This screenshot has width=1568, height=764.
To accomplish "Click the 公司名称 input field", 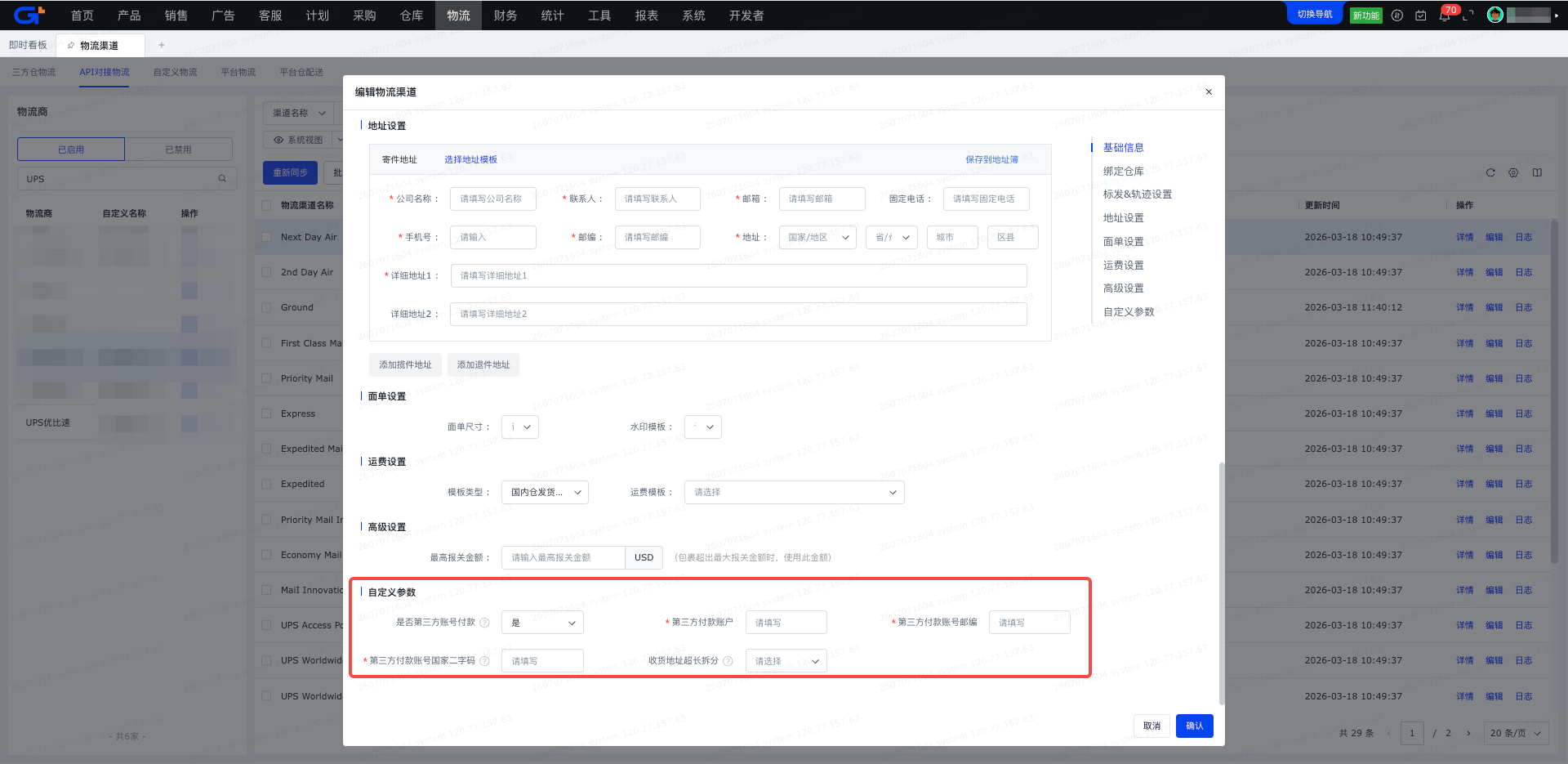I will [493, 199].
